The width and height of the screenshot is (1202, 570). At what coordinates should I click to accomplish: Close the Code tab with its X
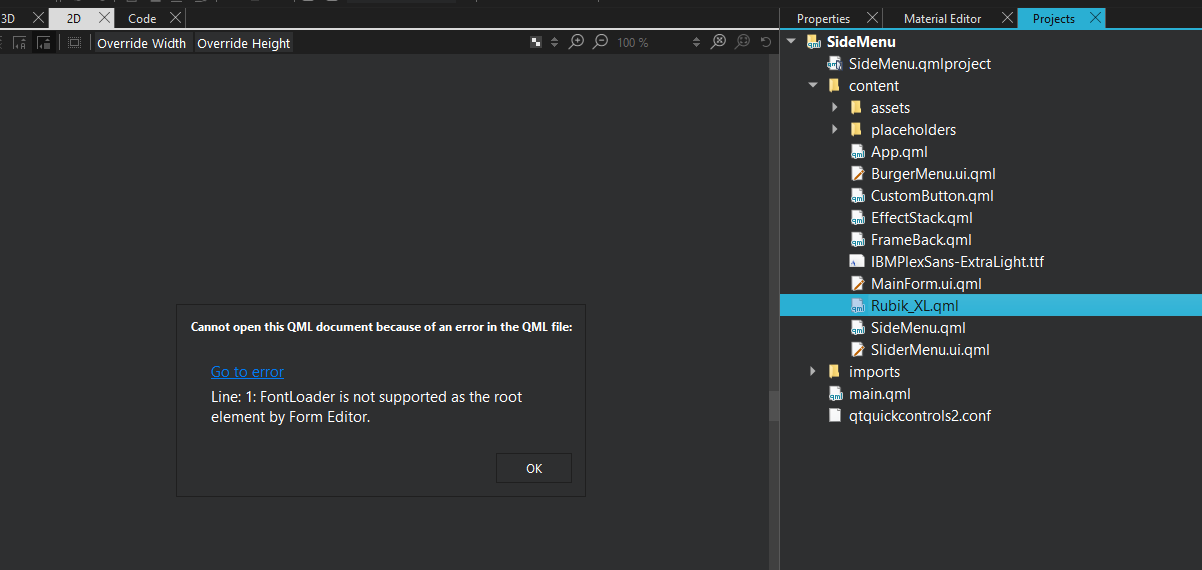[175, 18]
